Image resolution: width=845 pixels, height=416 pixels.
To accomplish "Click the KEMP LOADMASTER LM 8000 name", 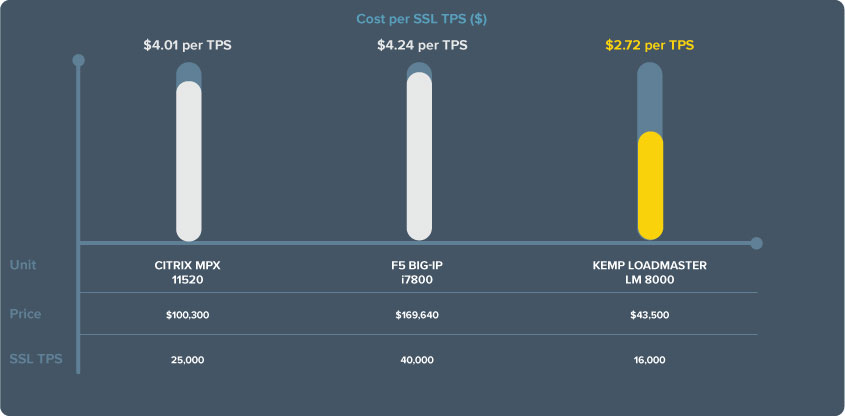I will pos(649,273).
